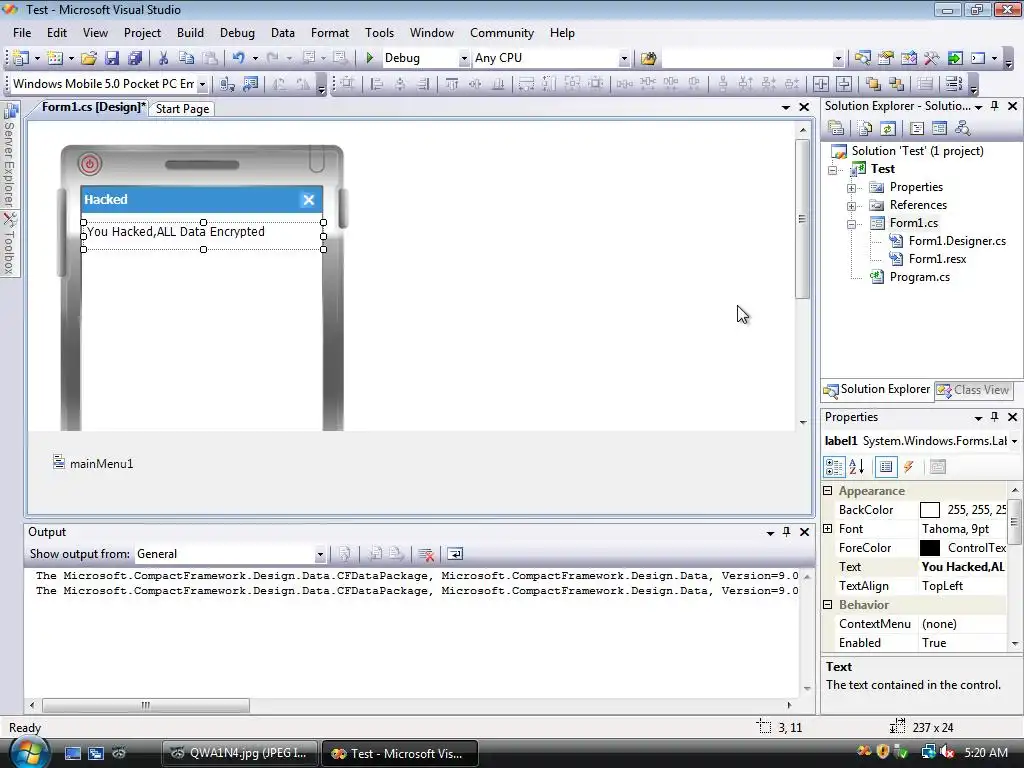Open the Windows Mobile target device dropdown
The image size is (1024, 768).
202,84
